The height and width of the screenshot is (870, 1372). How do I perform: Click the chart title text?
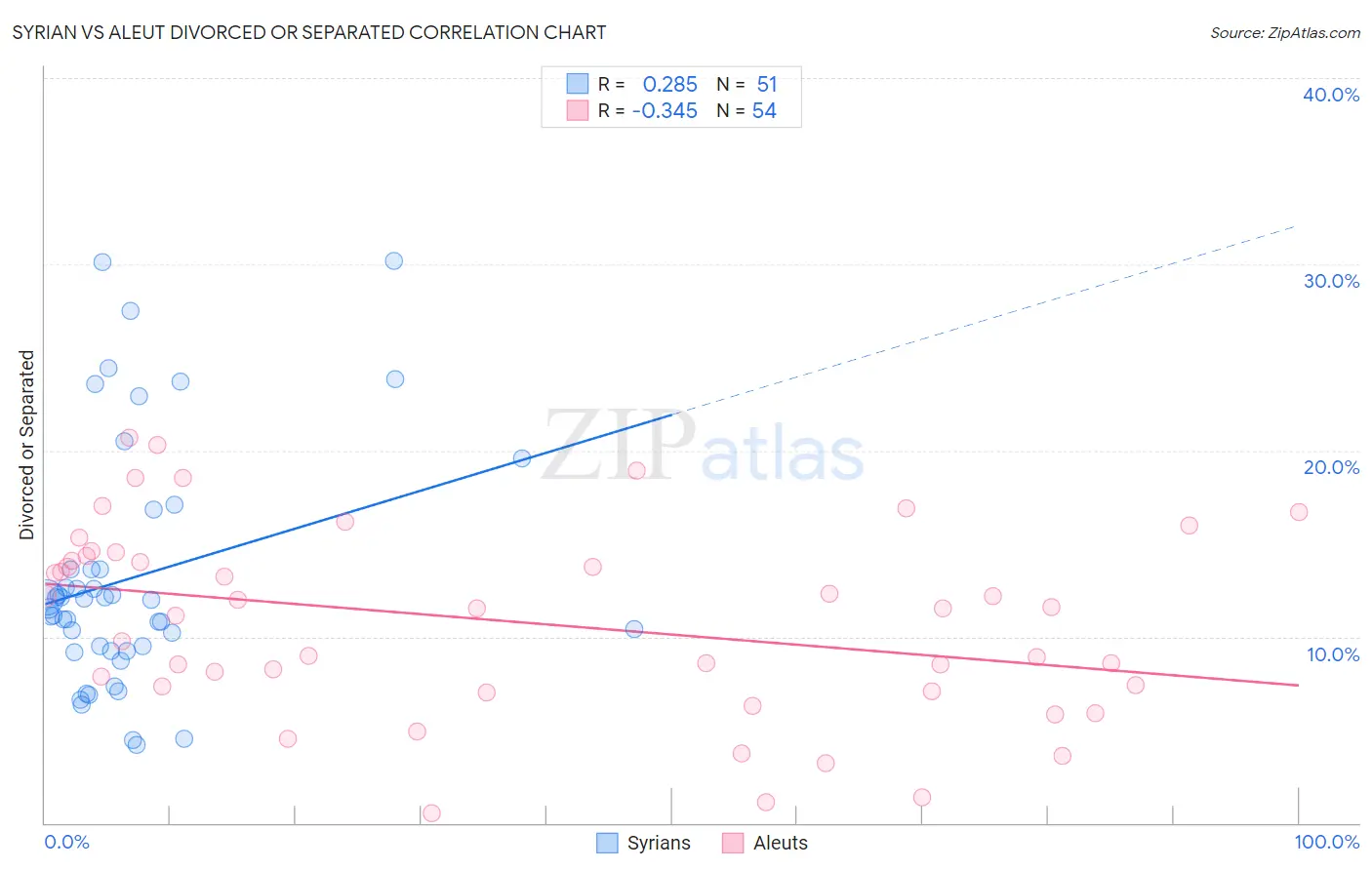point(309,32)
